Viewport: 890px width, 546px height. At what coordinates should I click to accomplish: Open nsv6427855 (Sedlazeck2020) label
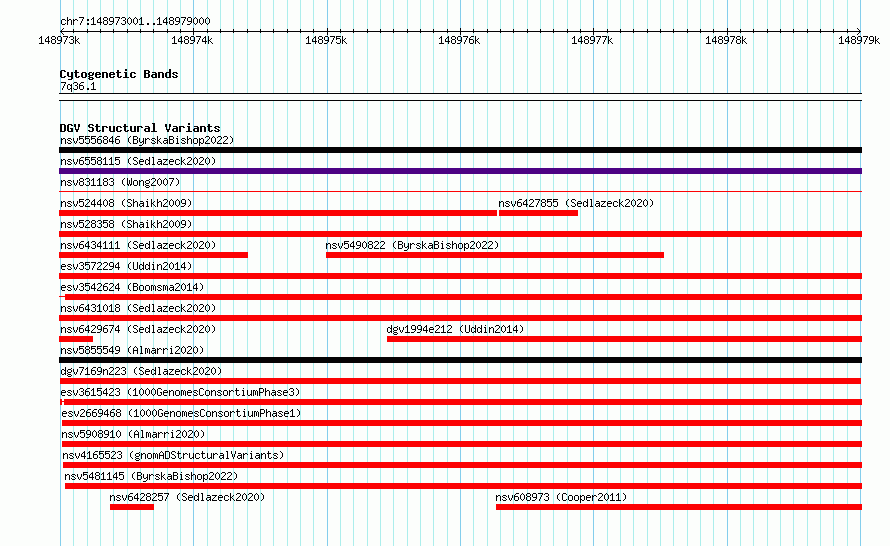(x=576, y=203)
